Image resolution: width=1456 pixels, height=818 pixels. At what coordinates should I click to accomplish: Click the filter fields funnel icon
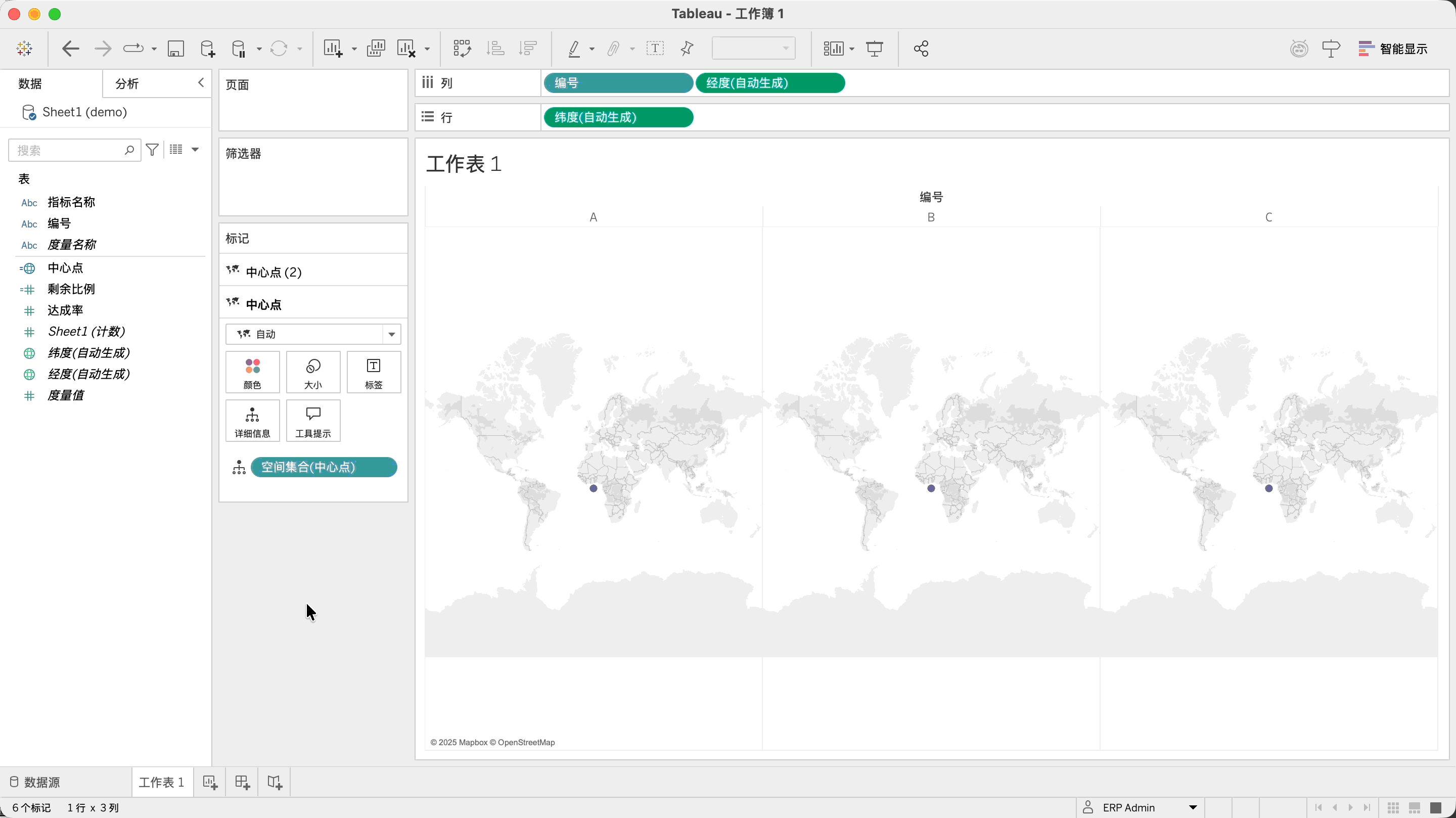click(x=152, y=150)
